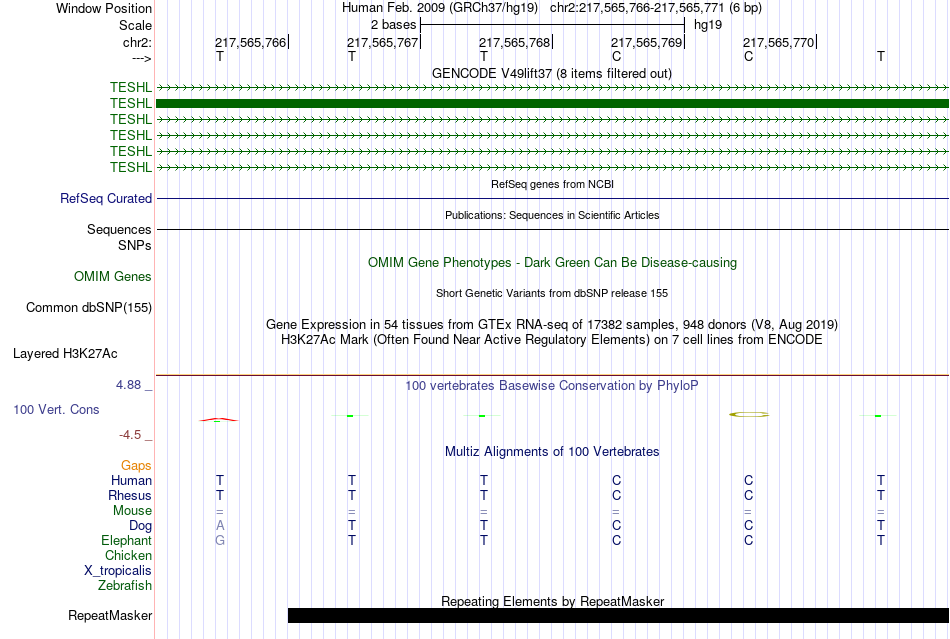
Task: Click base C below ruler label 217,565,770
Action: pos(748,56)
